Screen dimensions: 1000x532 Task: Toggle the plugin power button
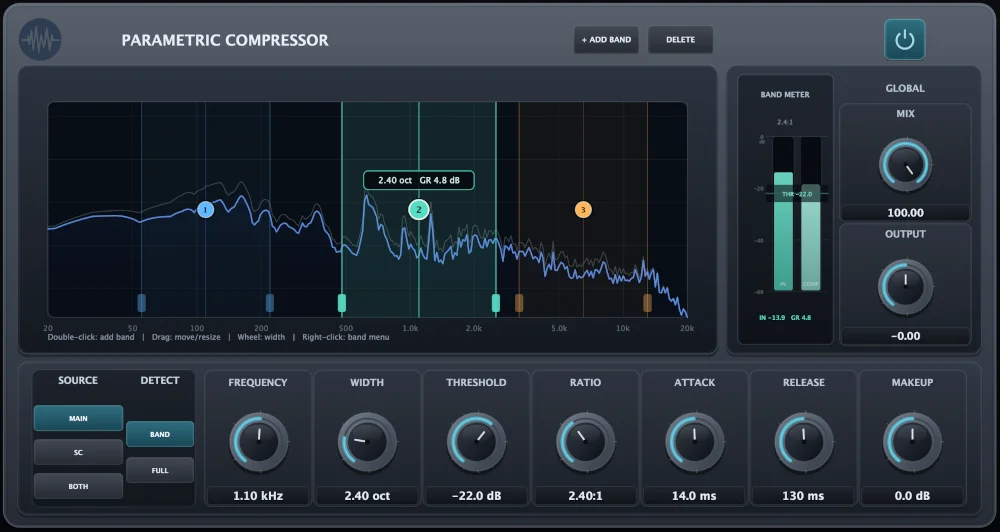pyautogui.click(x=904, y=40)
